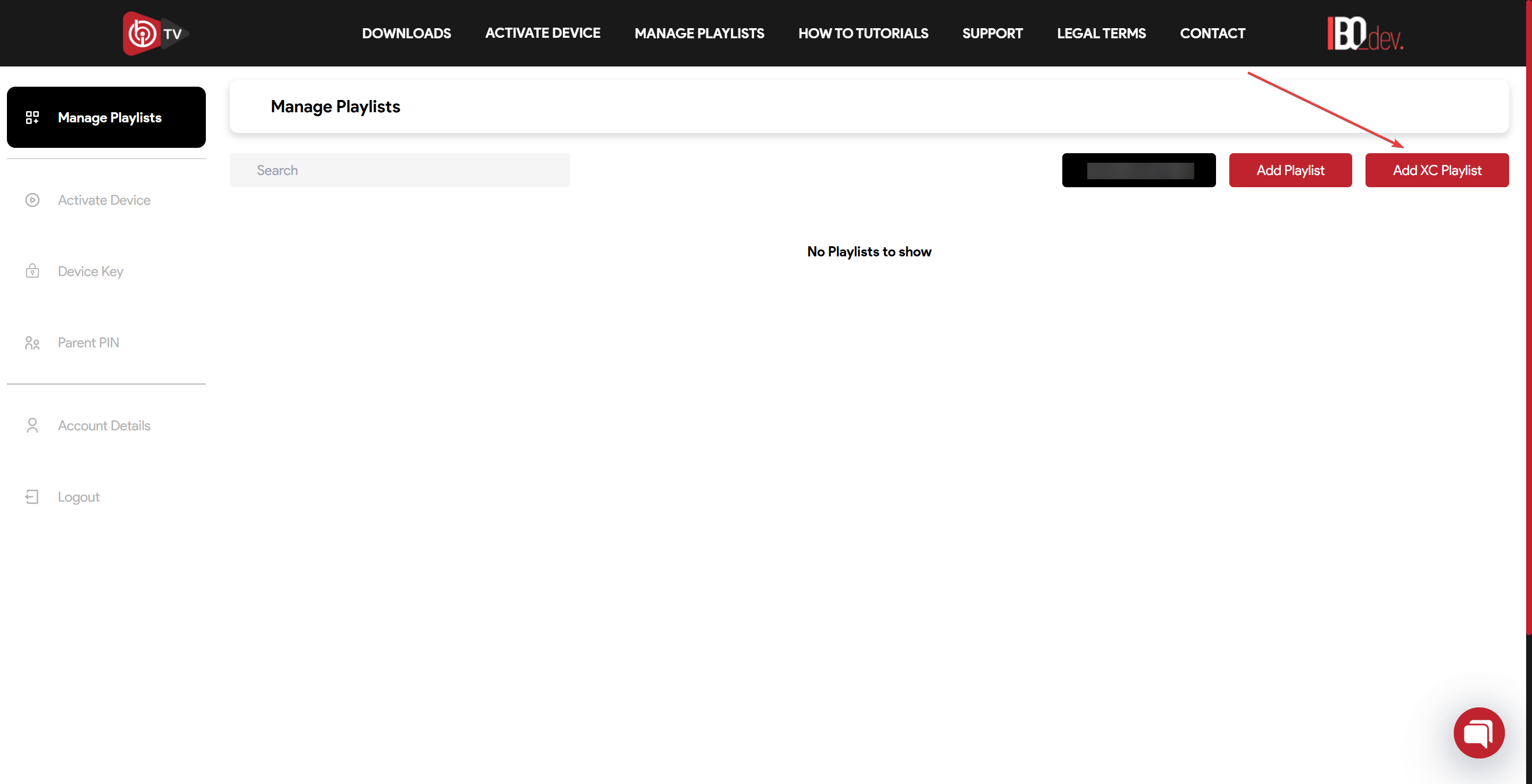Open the live chat bubble icon
This screenshot has height=784, width=1532.
pos(1478,732)
